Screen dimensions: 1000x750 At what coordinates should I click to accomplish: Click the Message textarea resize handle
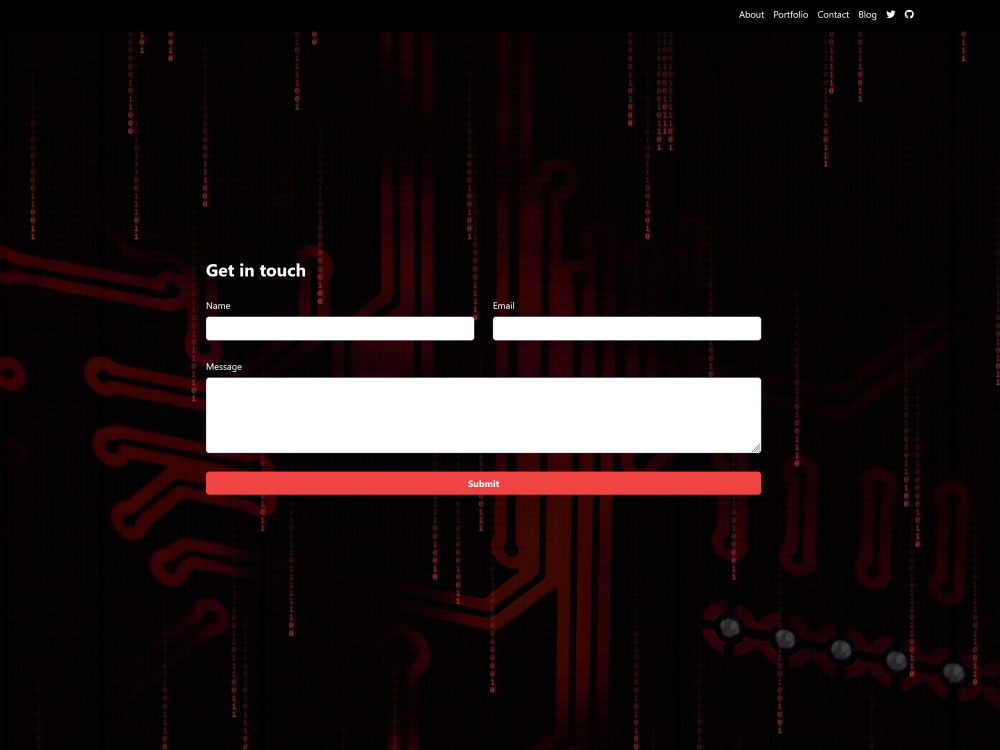pos(756,448)
